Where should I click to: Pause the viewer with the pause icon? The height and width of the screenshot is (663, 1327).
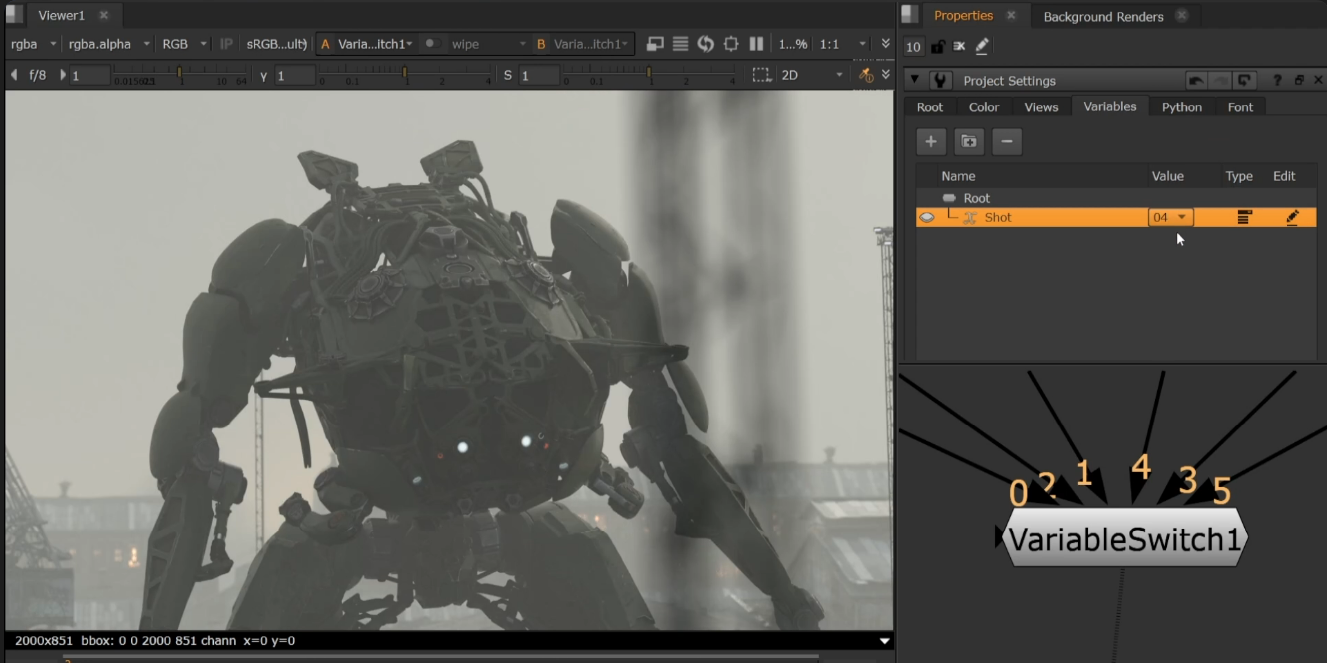[x=756, y=44]
